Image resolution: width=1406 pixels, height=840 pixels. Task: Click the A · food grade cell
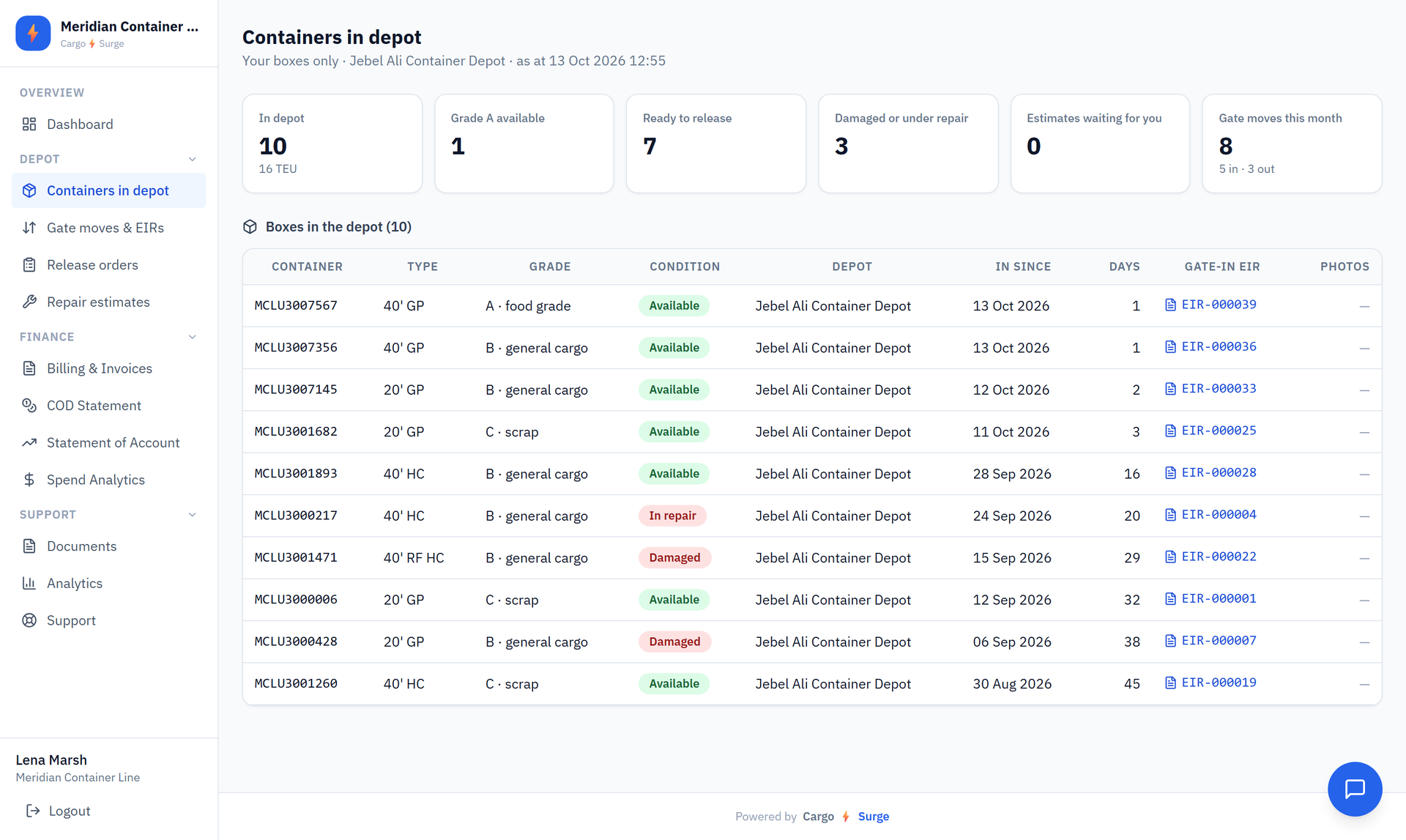click(527, 305)
